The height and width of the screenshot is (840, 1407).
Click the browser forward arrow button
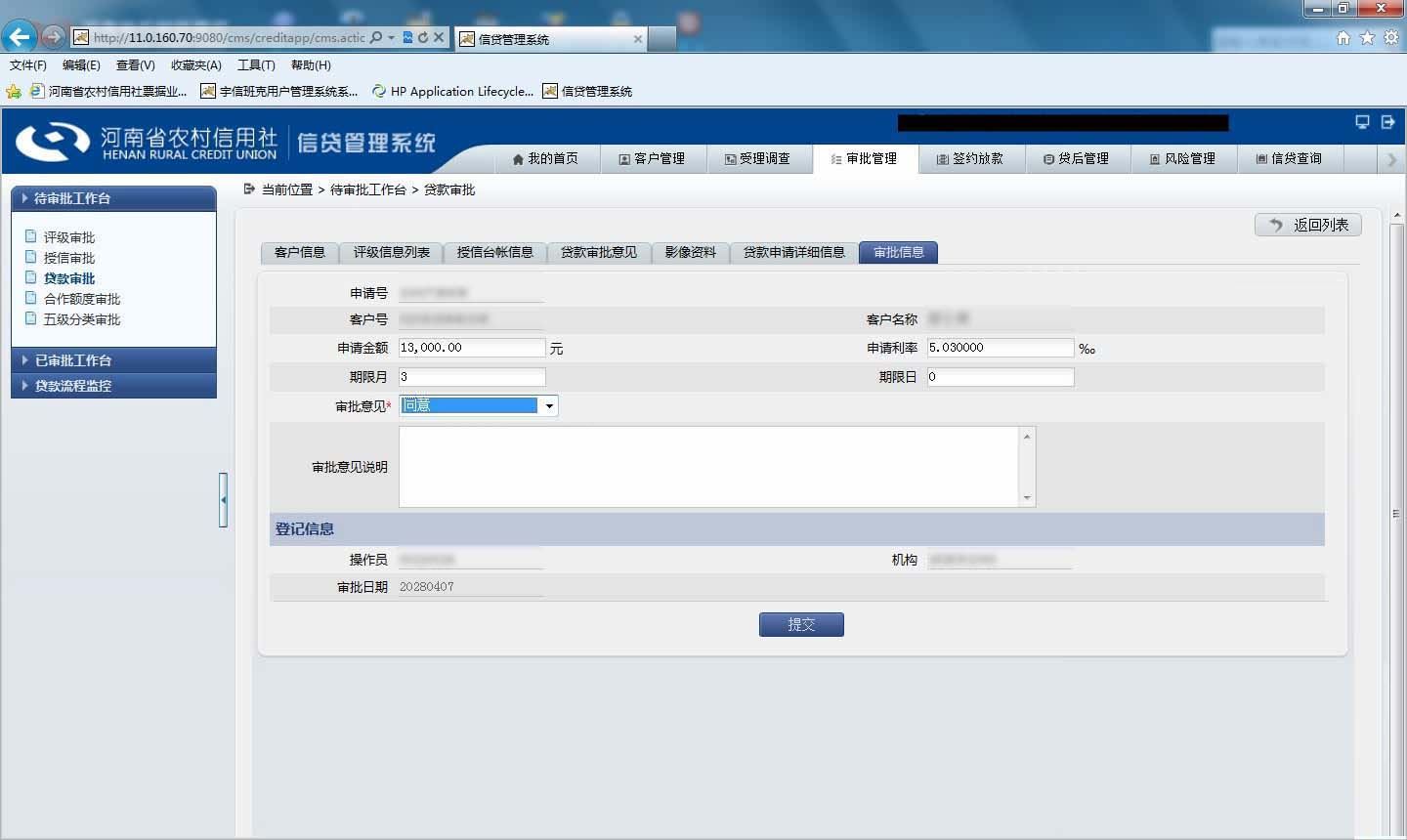[x=53, y=37]
